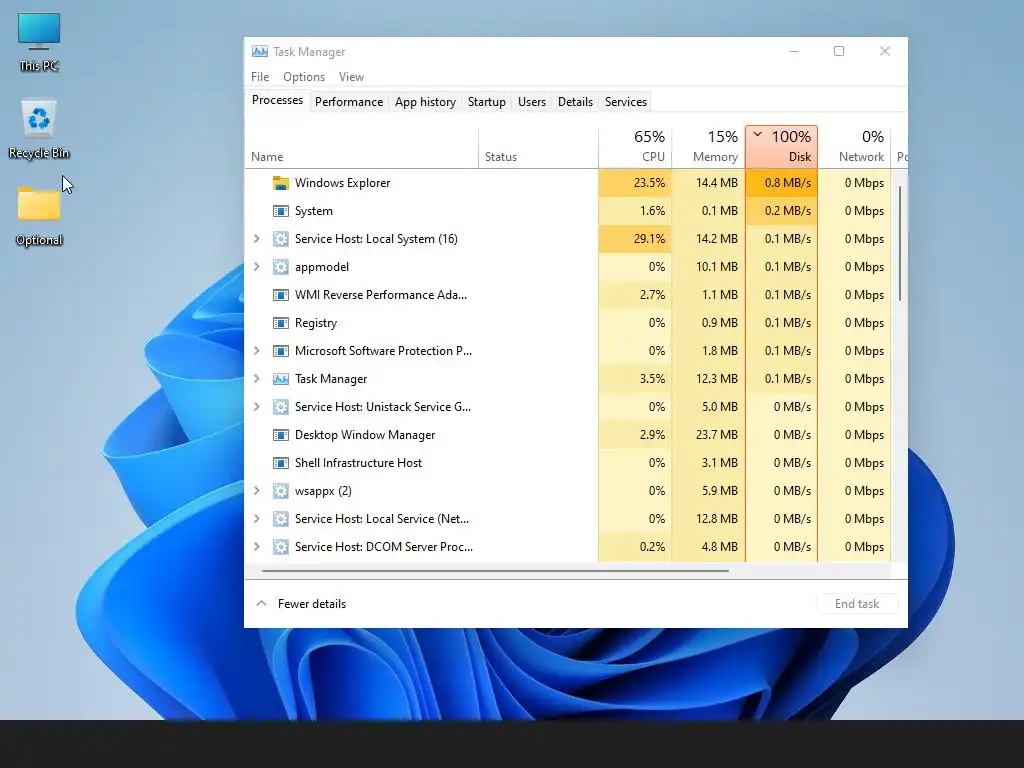Click Service Host: DCOM Server gear icon
Screen dimensions: 1024x768
pos(281,547)
